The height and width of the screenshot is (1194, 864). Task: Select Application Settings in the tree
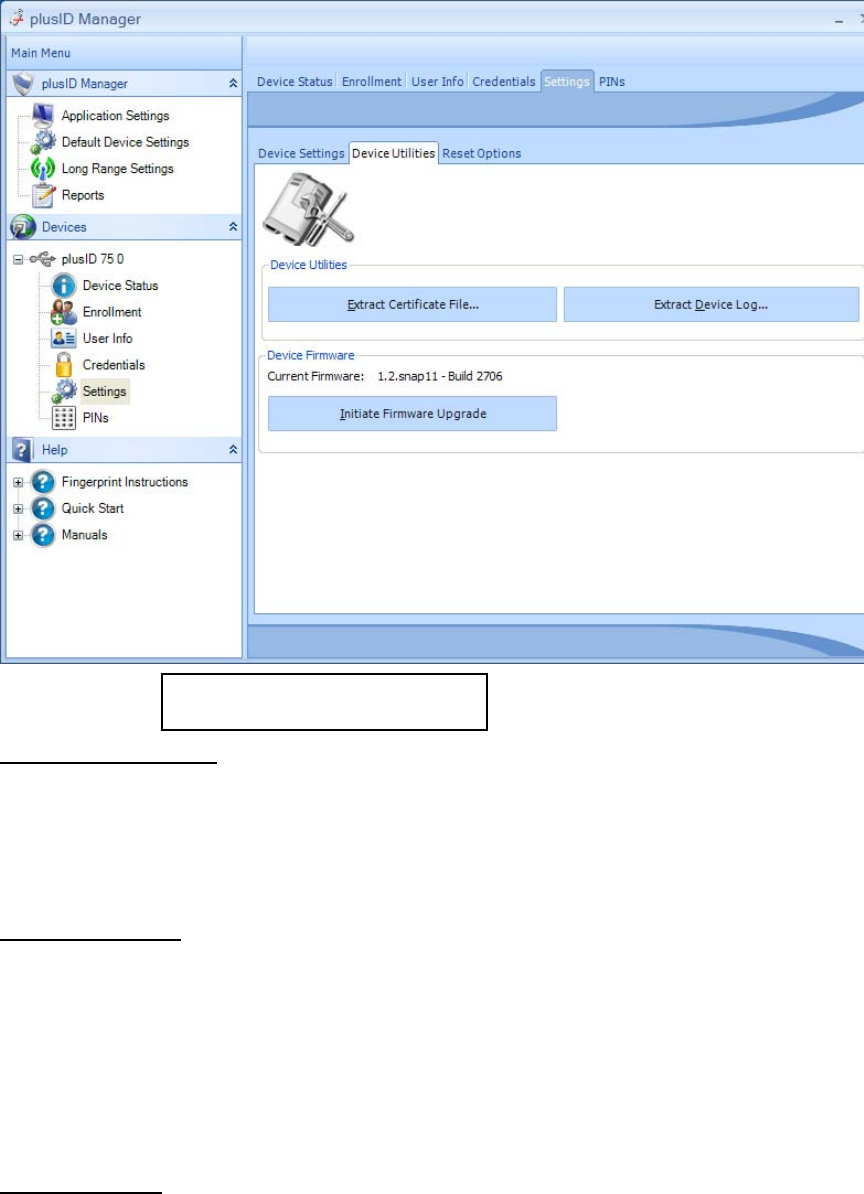point(116,115)
